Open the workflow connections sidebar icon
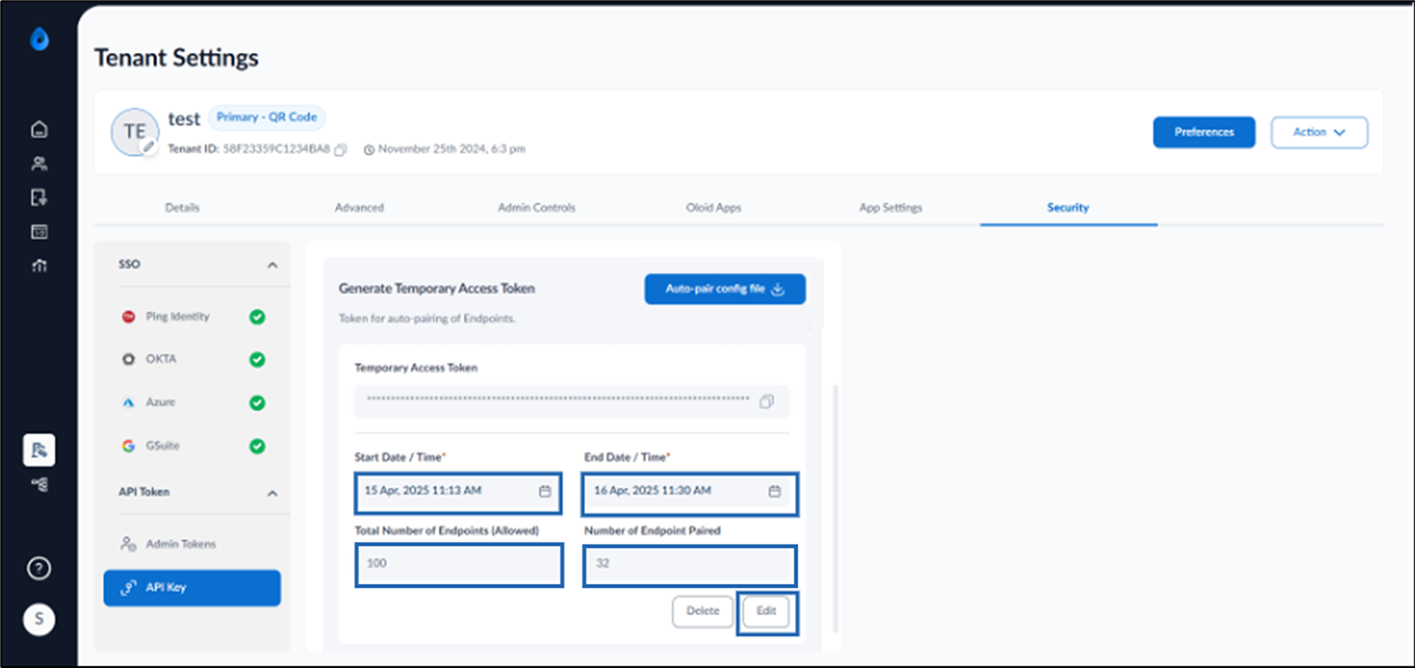 tap(39, 484)
